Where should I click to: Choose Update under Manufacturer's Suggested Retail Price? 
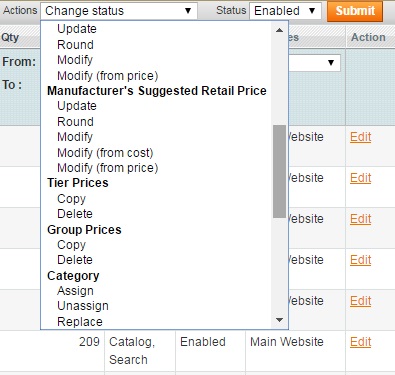[x=77, y=106]
